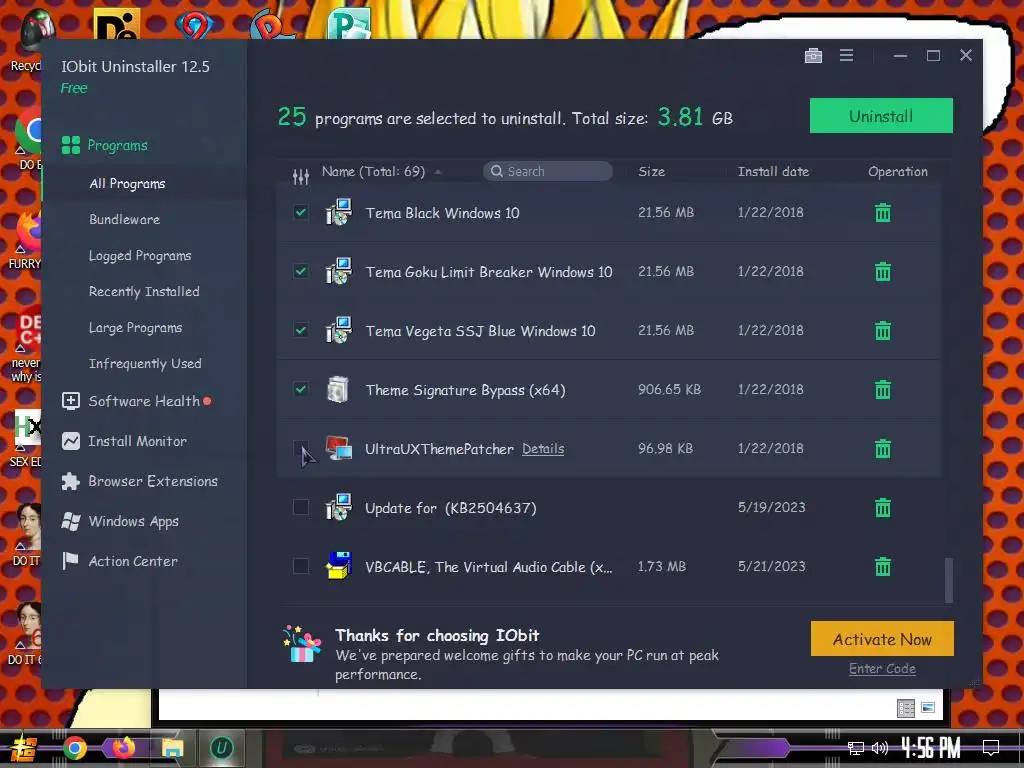Uncheck Tema Black Windows 10 checkbox
Image resolution: width=1024 pixels, height=768 pixels.
tap(300, 212)
